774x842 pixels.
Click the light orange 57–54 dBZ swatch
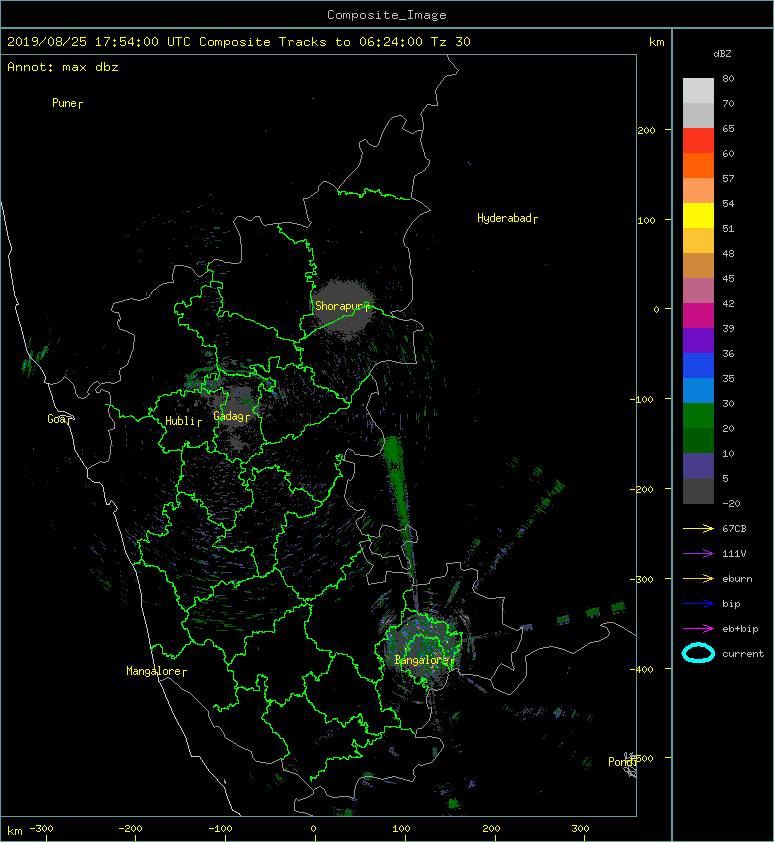coord(698,190)
